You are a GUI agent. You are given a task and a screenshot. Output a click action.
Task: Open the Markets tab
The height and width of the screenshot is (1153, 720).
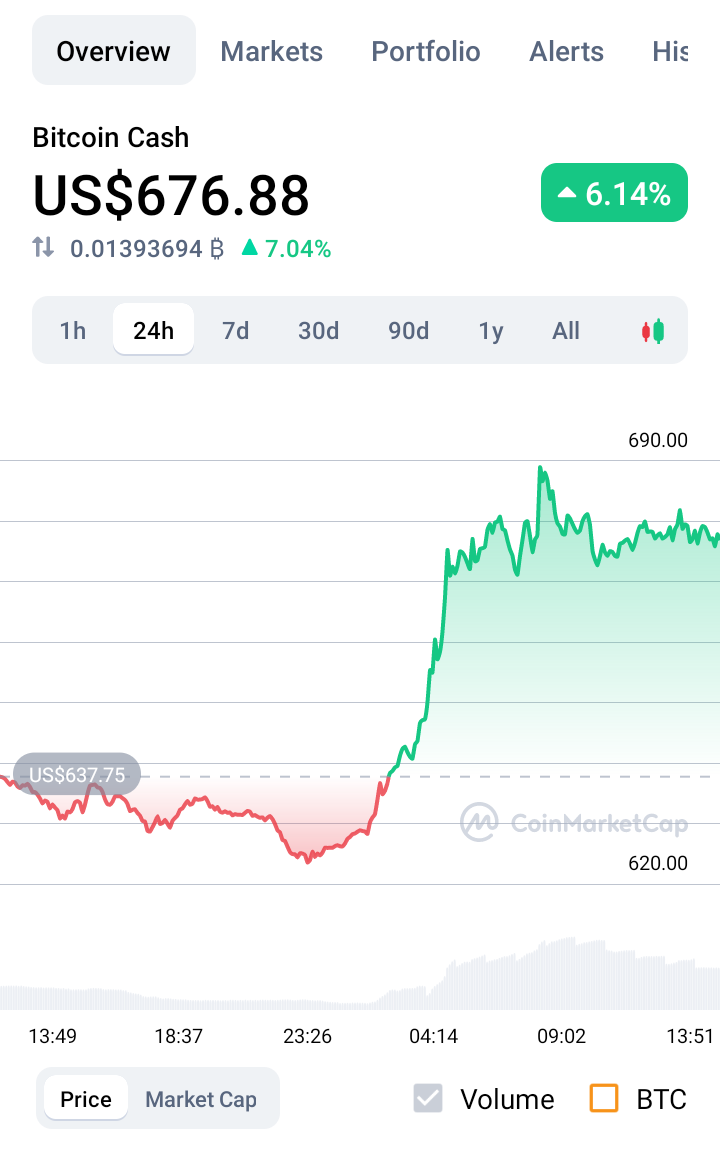[271, 51]
